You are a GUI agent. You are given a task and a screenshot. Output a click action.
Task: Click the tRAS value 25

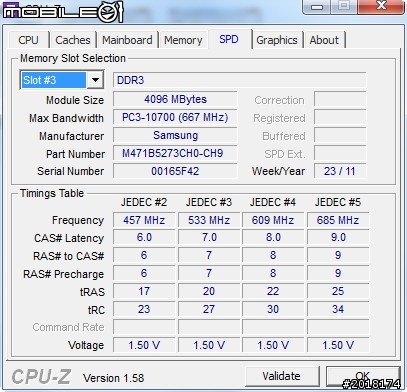338,291
